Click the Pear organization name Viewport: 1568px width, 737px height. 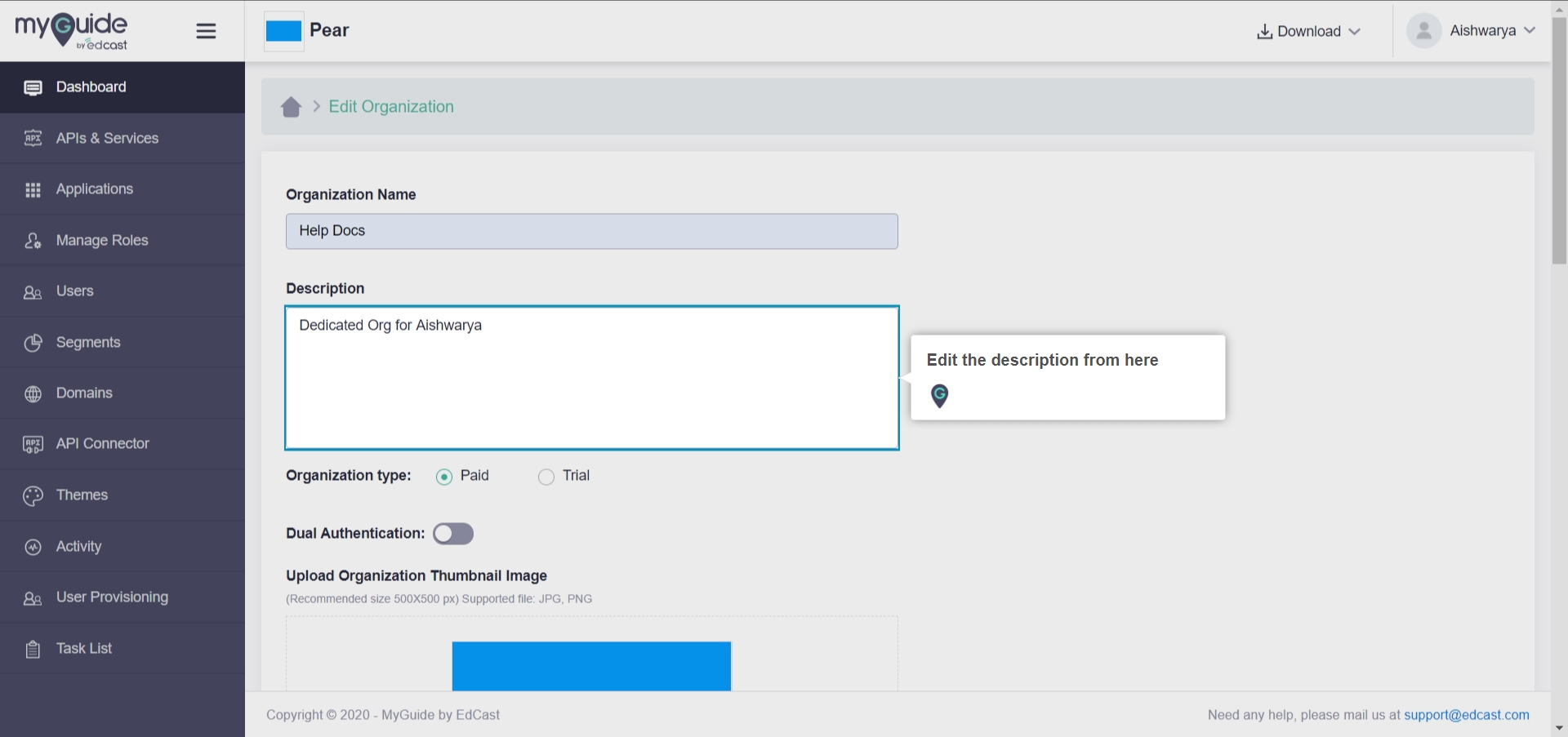(329, 30)
